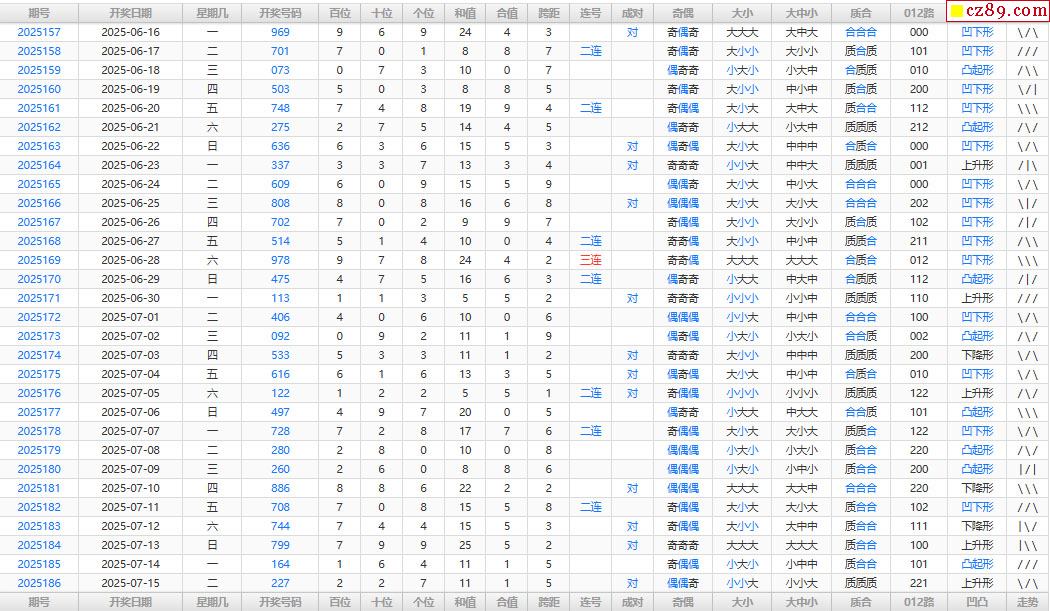Click 对 in row 2025157
Viewport: 1050px width, 611px height.
(632, 32)
